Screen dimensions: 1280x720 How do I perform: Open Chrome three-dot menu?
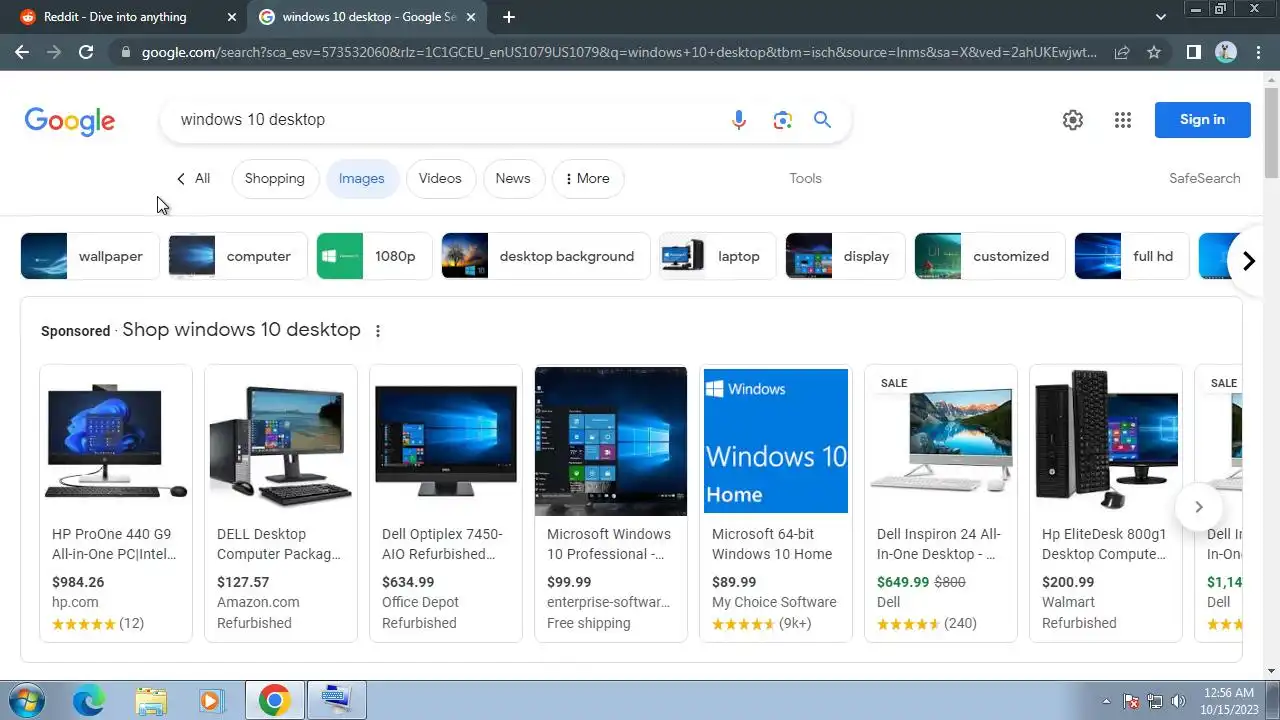pyautogui.click(x=1258, y=52)
